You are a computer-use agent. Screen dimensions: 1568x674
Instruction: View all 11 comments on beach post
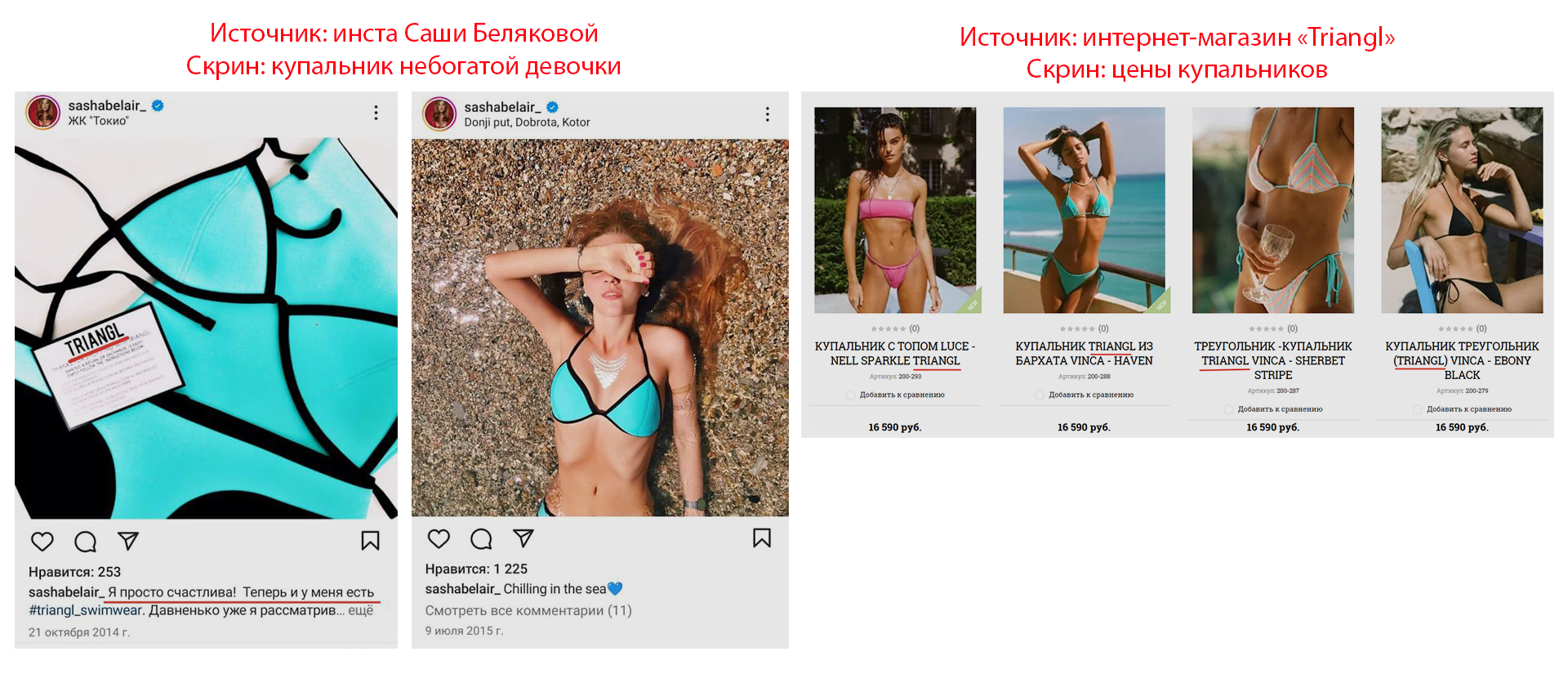528,610
